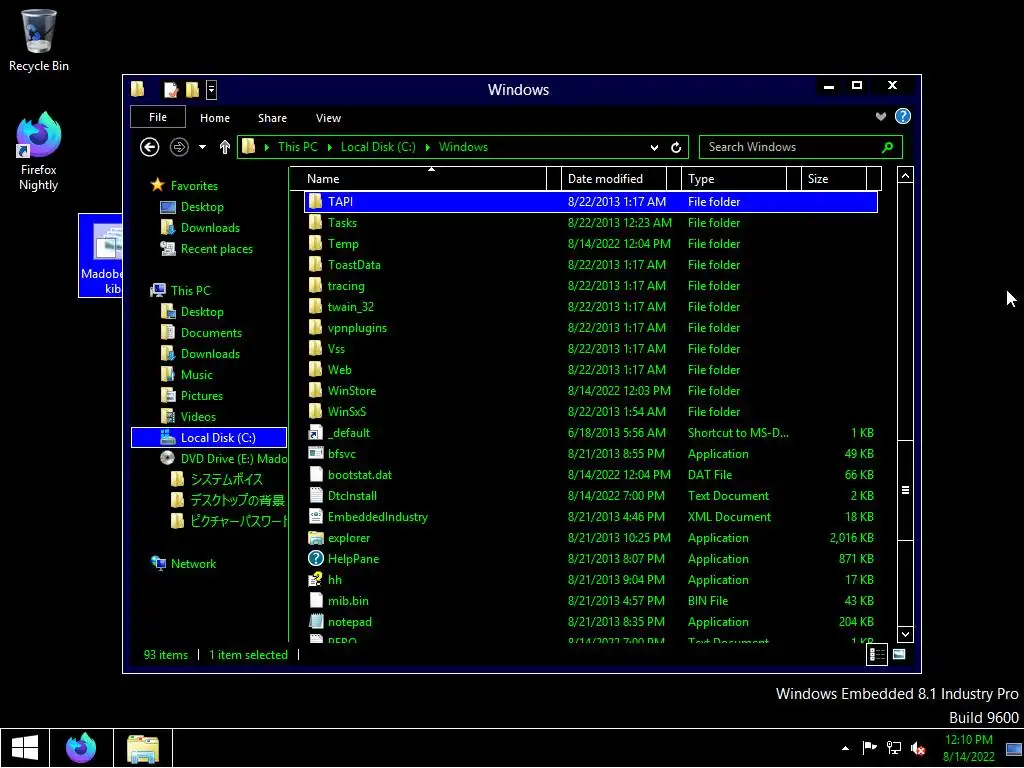The image size is (1024, 768).
Task: Launch Firefox Nightly from desktop shortcut
Action: coord(39,151)
